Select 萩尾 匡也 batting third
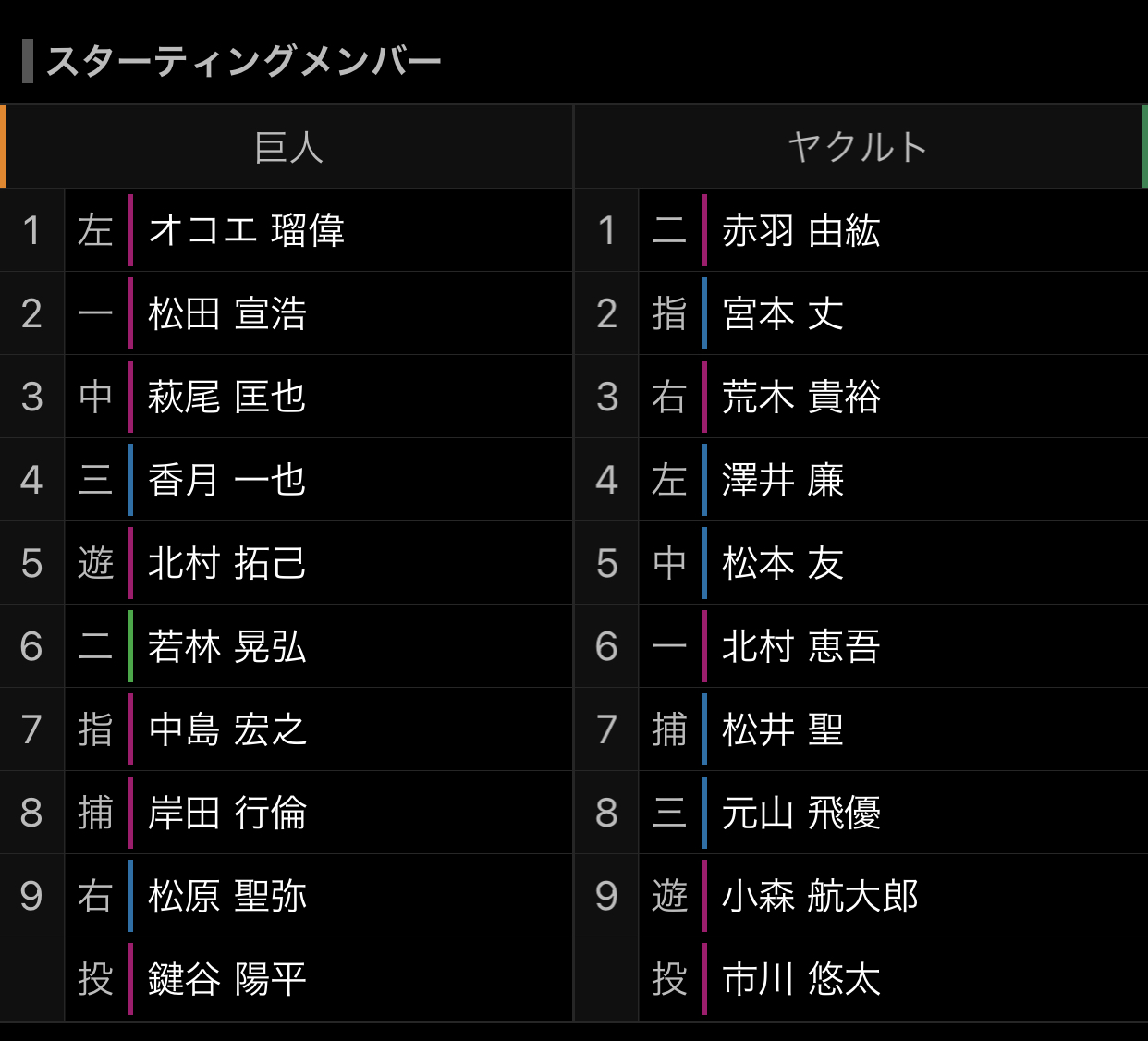 (x=226, y=397)
